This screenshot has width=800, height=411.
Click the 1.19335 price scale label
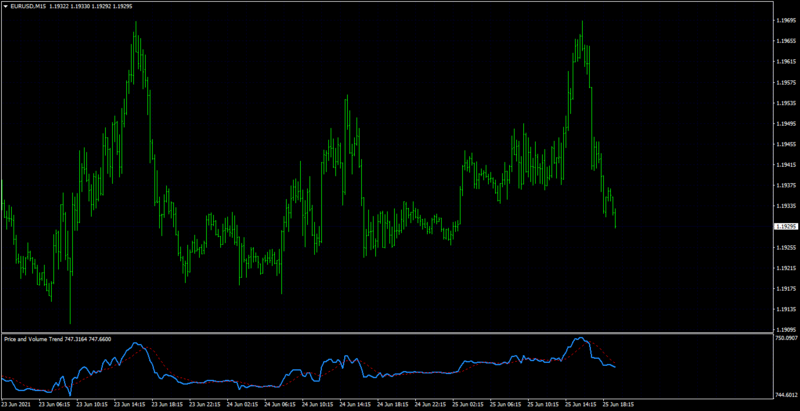tap(786, 206)
